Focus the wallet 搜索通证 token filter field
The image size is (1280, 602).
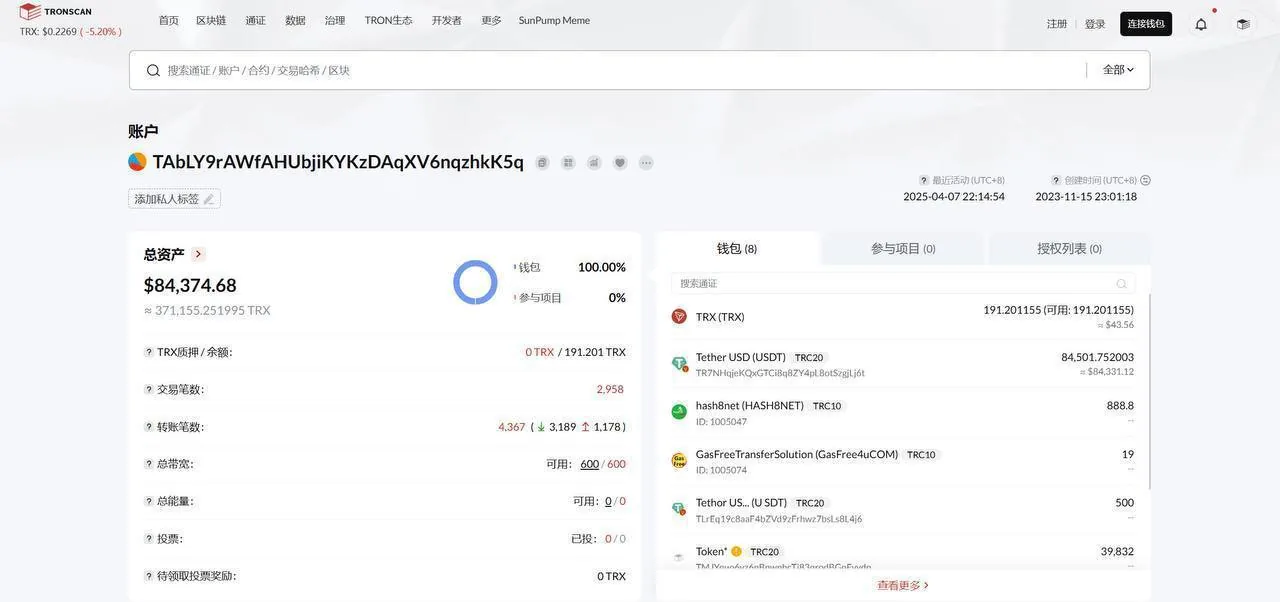tap(904, 284)
